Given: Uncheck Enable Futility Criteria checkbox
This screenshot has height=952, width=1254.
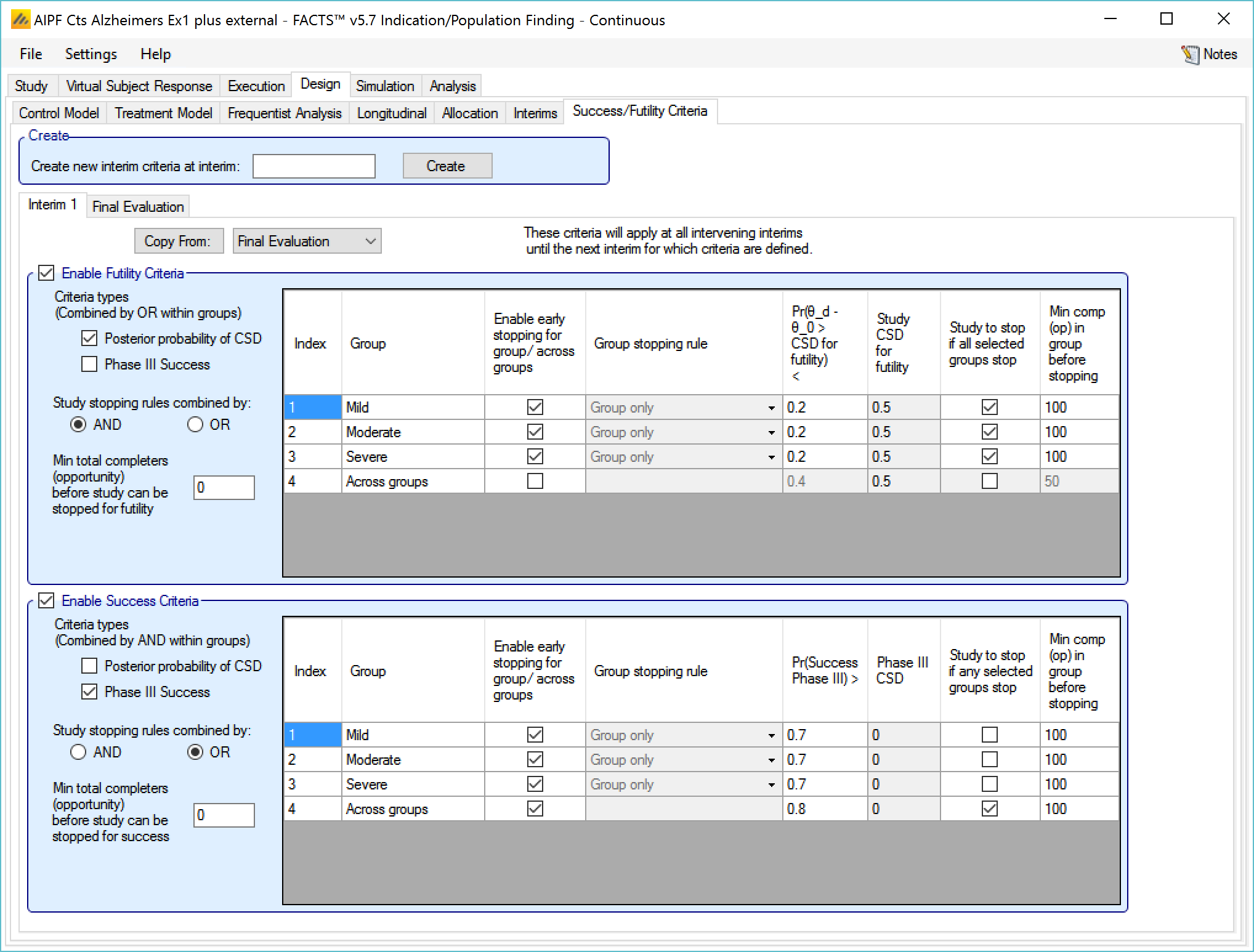Looking at the screenshot, I should [x=47, y=273].
